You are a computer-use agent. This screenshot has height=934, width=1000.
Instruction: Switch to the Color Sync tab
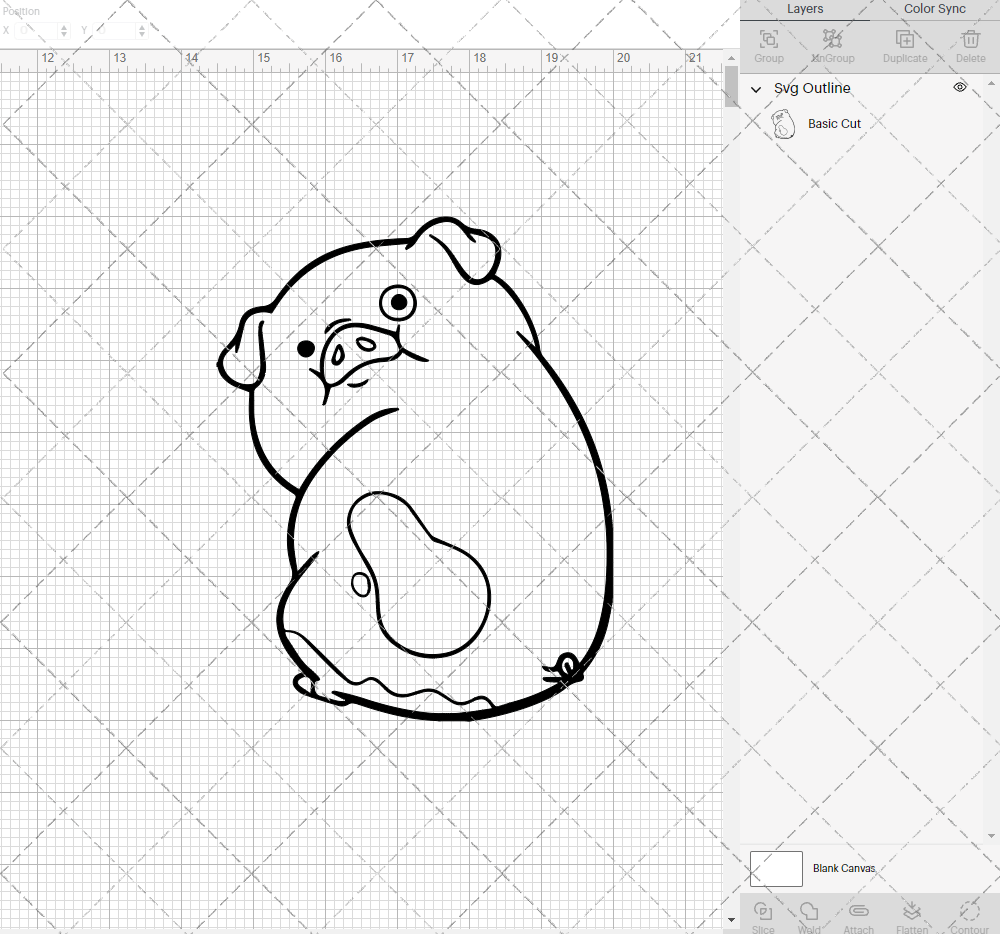[x=934, y=9]
